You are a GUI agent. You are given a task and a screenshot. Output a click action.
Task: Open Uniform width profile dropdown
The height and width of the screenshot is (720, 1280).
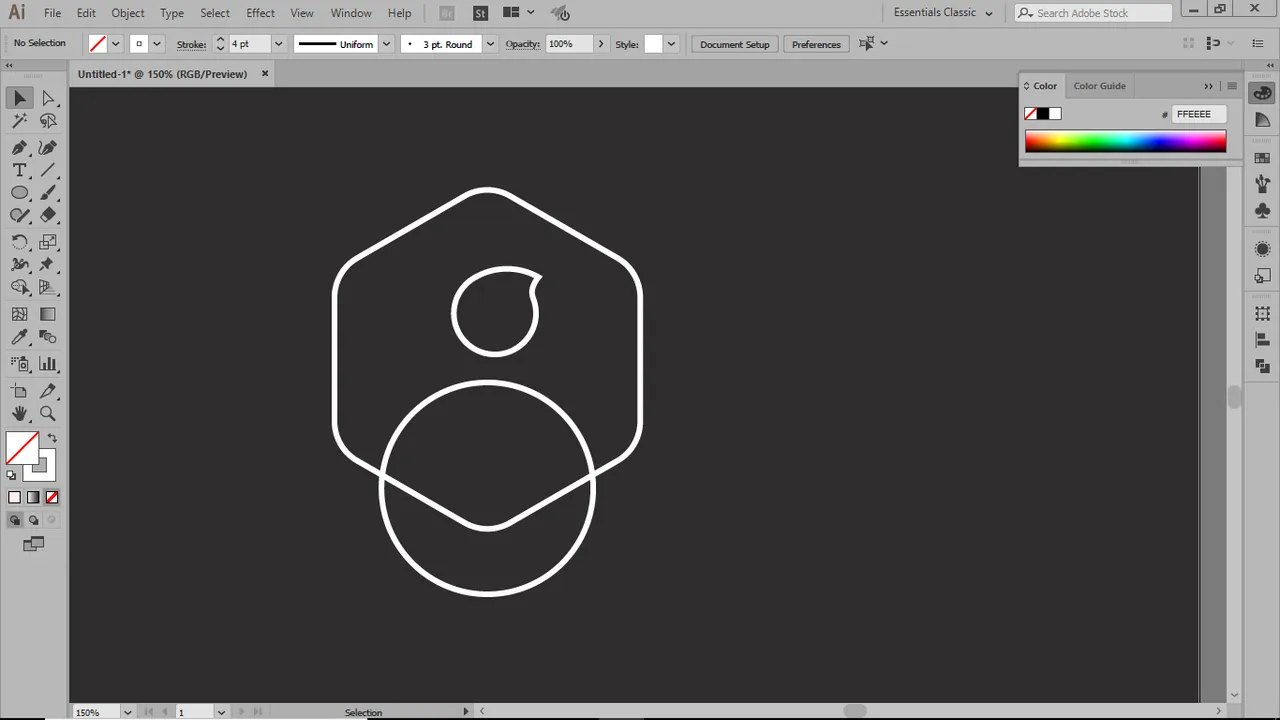click(x=386, y=44)
